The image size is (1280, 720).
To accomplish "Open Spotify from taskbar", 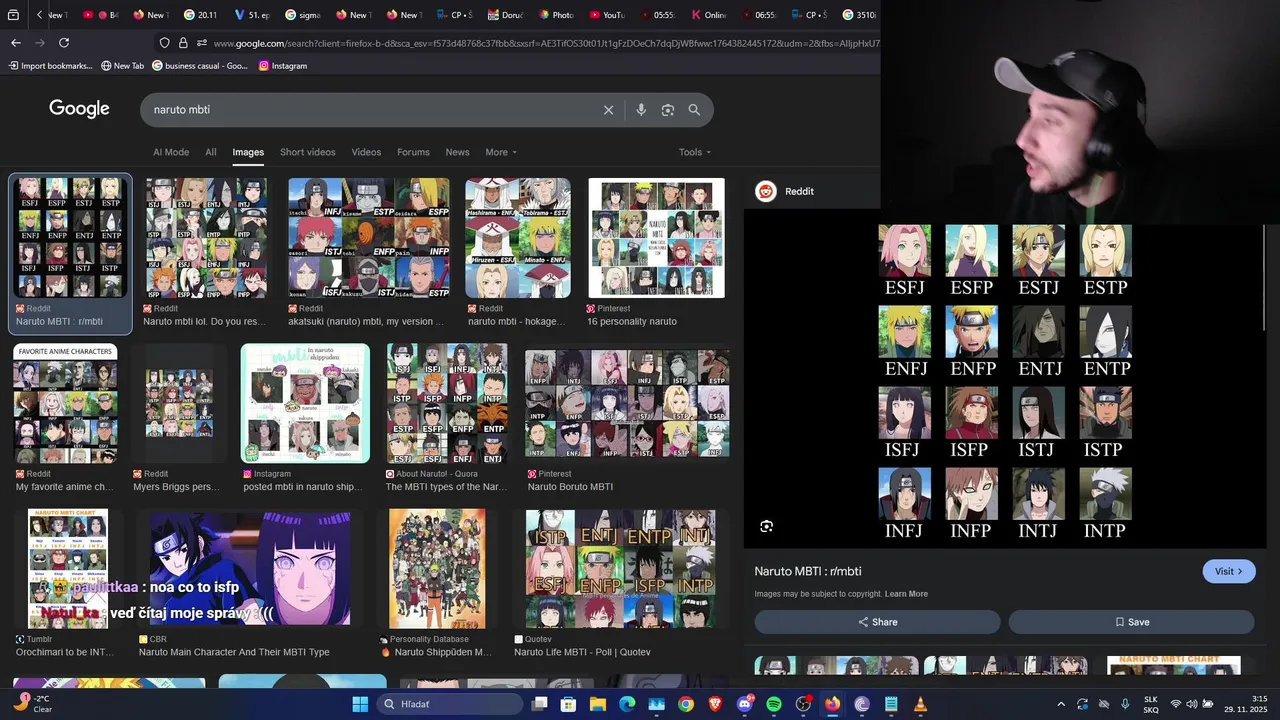I will (x=774, y=704).
